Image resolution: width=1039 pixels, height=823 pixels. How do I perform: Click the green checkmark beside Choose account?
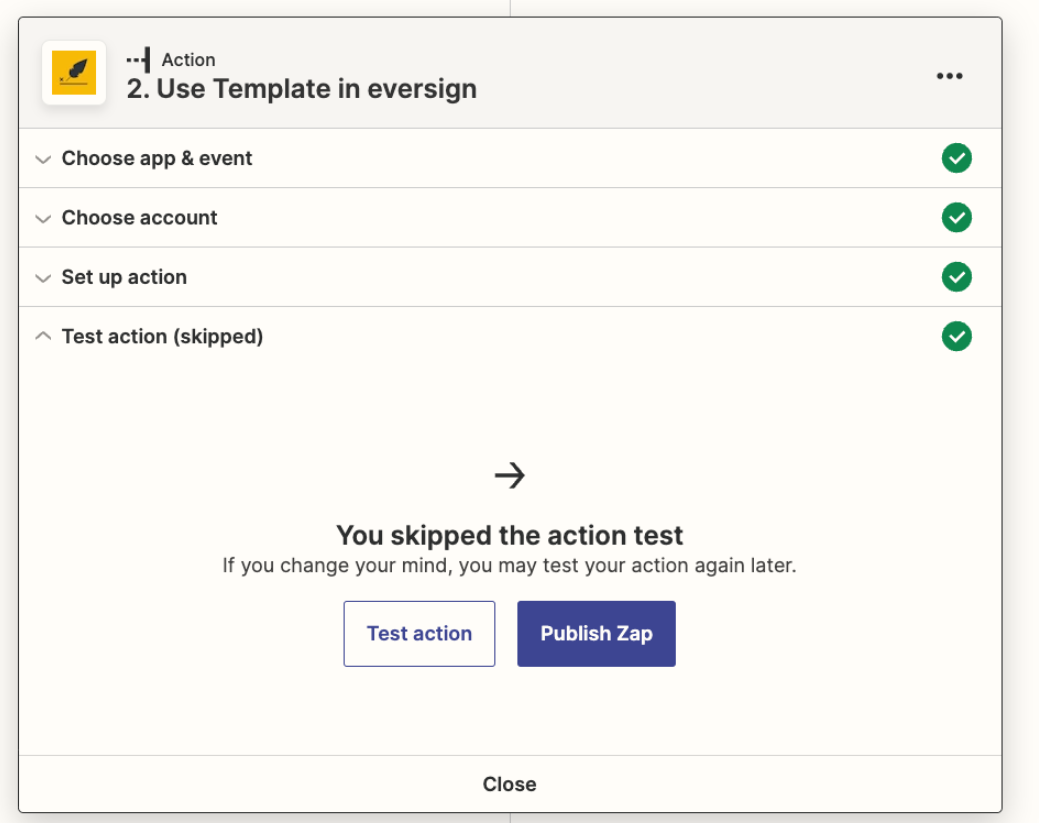956,217
